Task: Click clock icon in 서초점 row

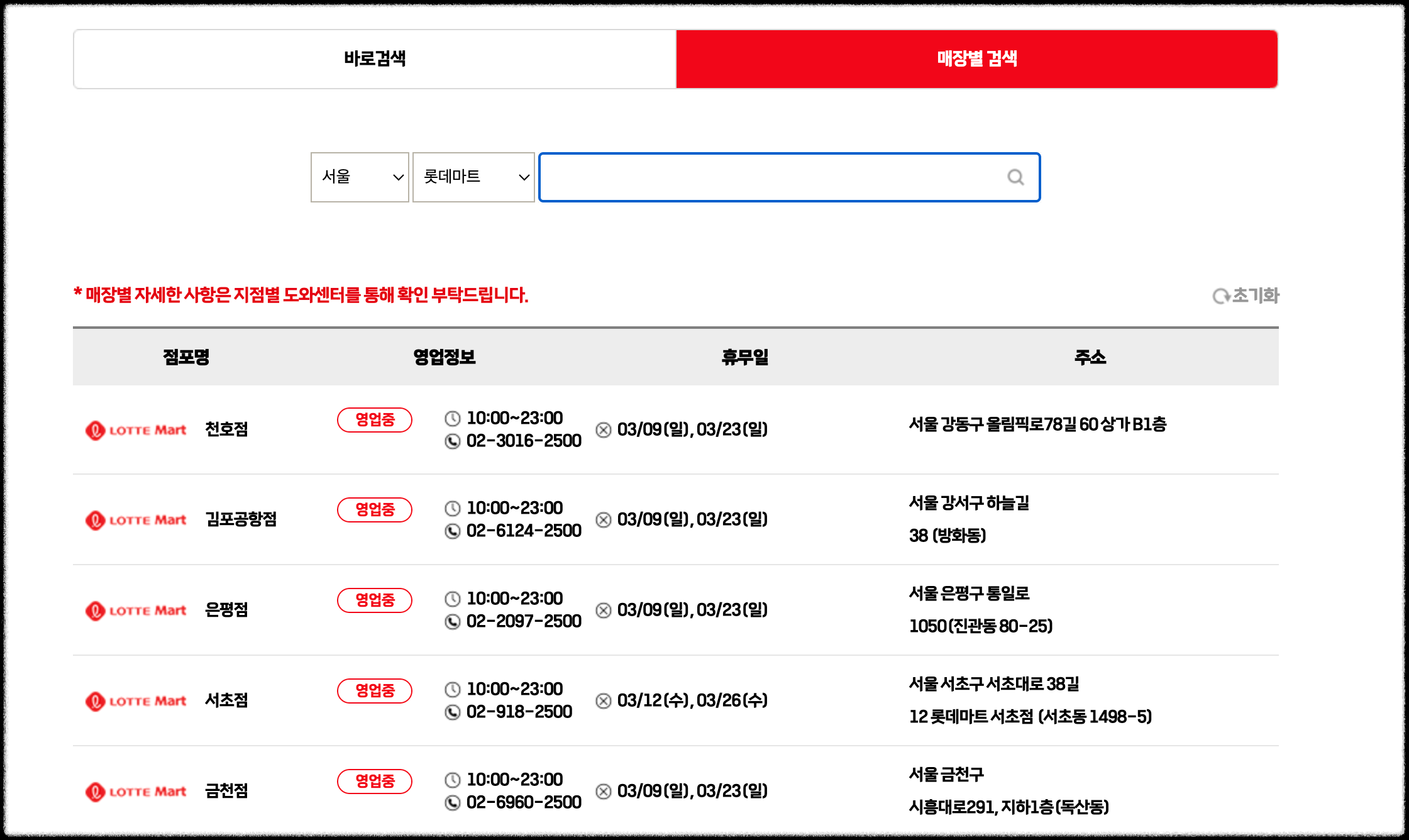Action: [453, 690]
